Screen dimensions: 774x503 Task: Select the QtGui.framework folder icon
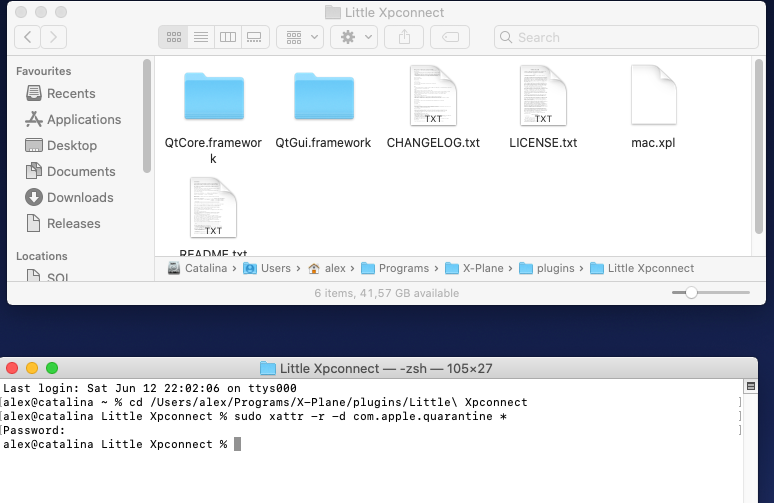[324, 96]
